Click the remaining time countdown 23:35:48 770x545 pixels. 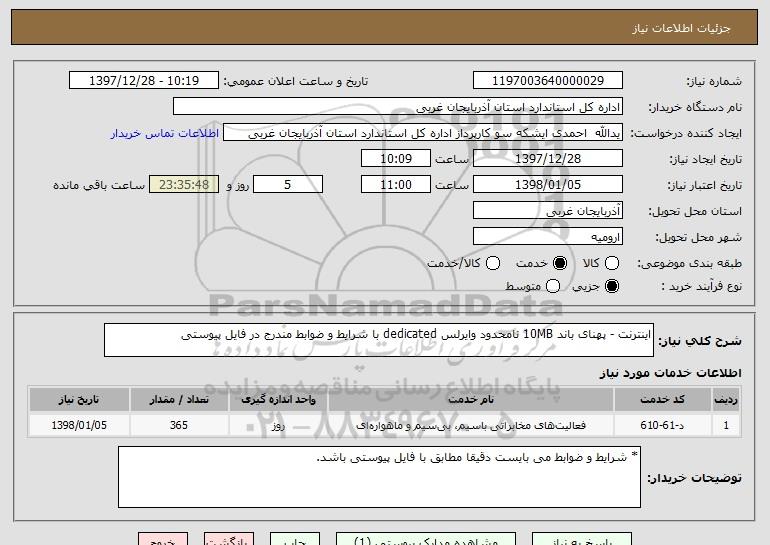pos(184,185)
